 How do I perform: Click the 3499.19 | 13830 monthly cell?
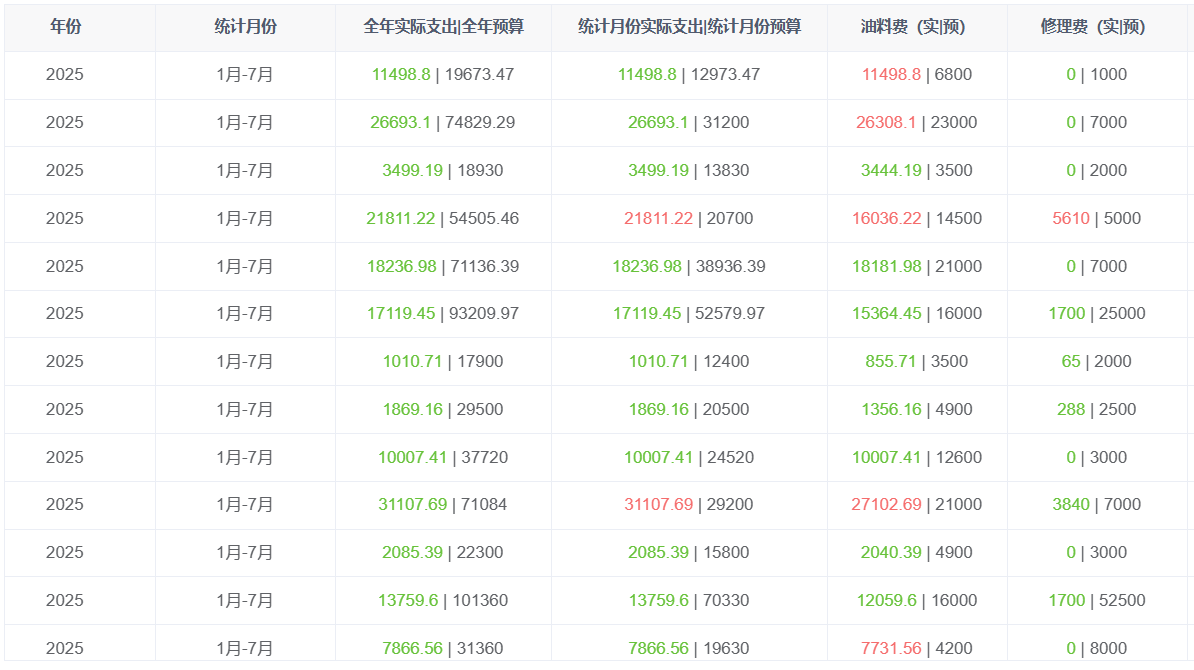coord(688,171)
